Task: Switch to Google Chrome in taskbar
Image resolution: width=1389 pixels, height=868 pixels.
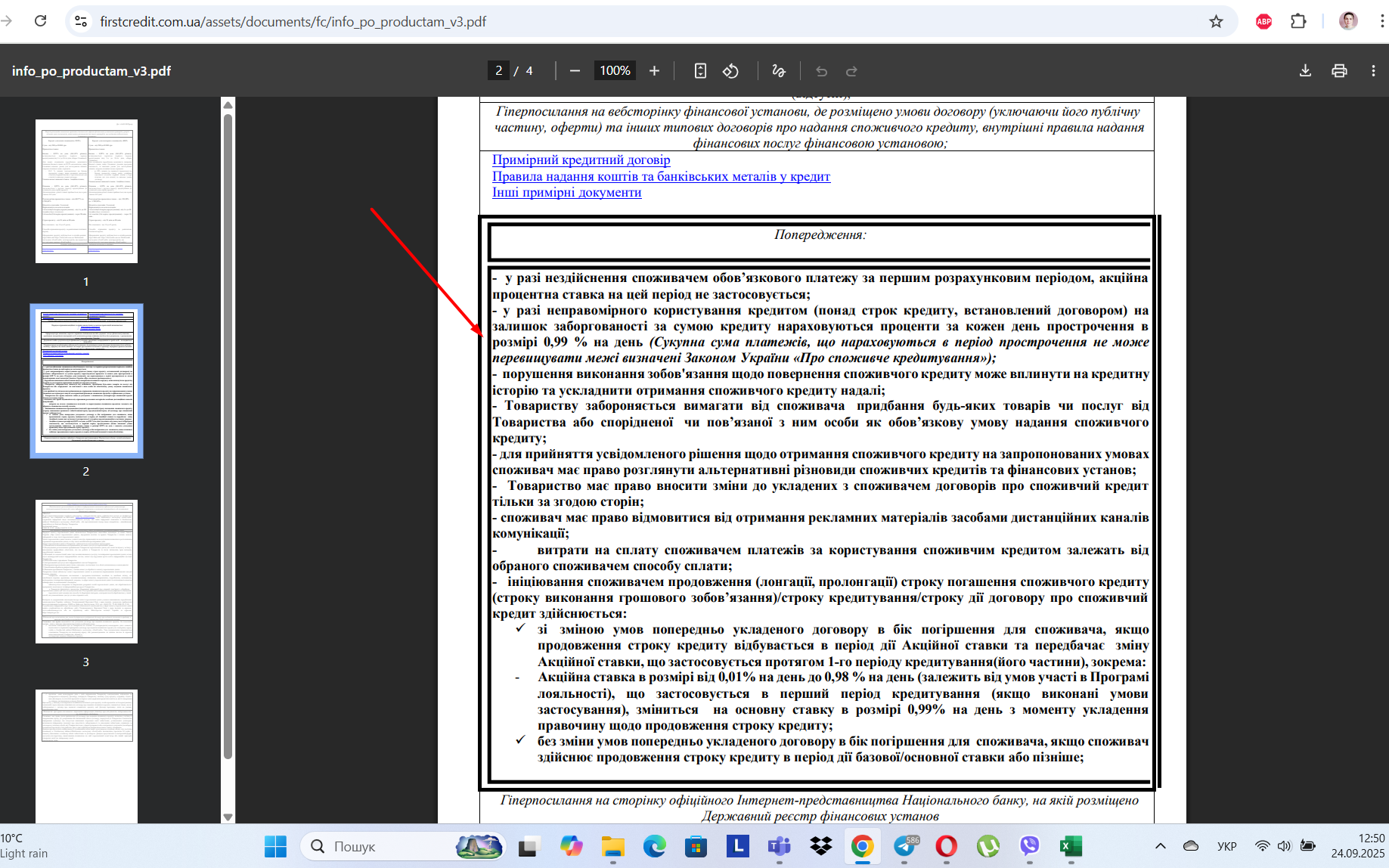Action: [x=863, y=846]
